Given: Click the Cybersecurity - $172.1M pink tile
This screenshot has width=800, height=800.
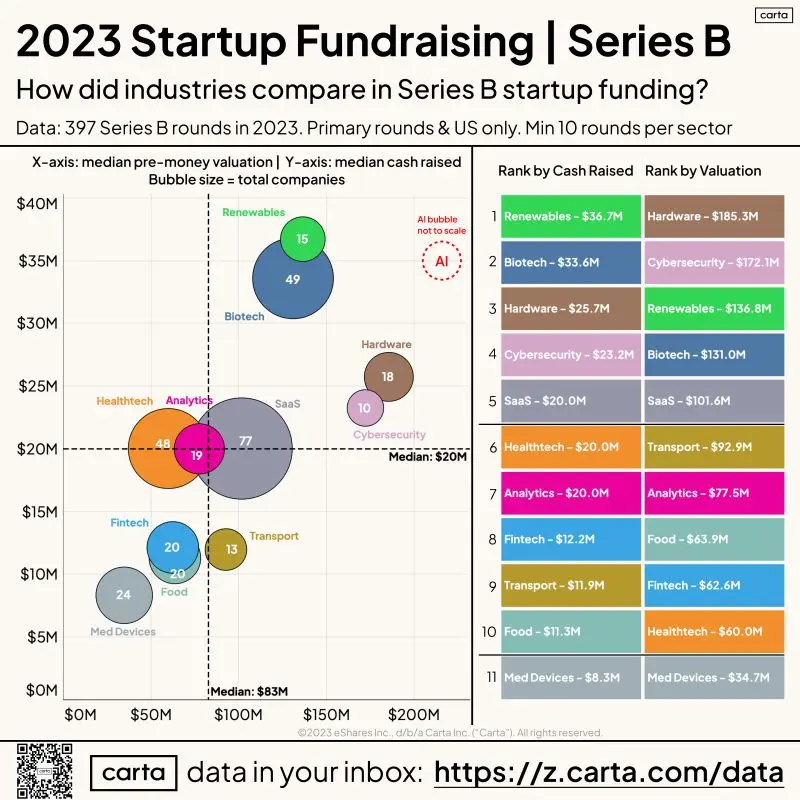Looking at the screenshot, I should (x=714, y=262).
